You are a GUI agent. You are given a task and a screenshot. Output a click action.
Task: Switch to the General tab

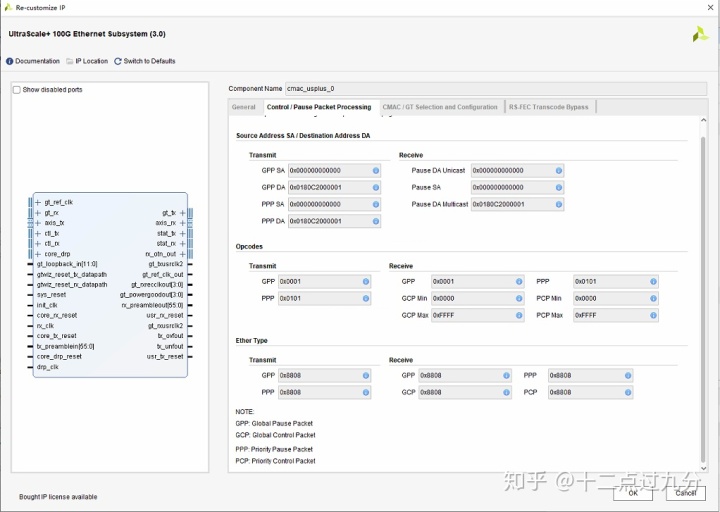pyautogui.click(x=243, y=107)
